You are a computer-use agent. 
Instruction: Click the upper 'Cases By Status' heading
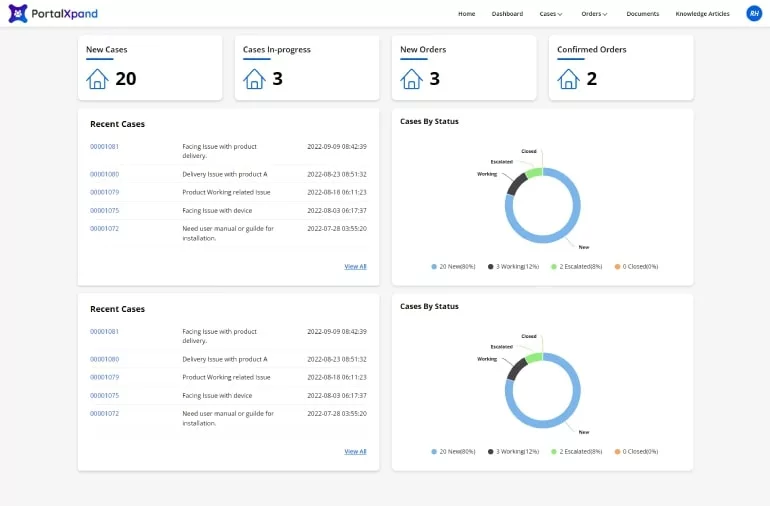tap(429, 121)
